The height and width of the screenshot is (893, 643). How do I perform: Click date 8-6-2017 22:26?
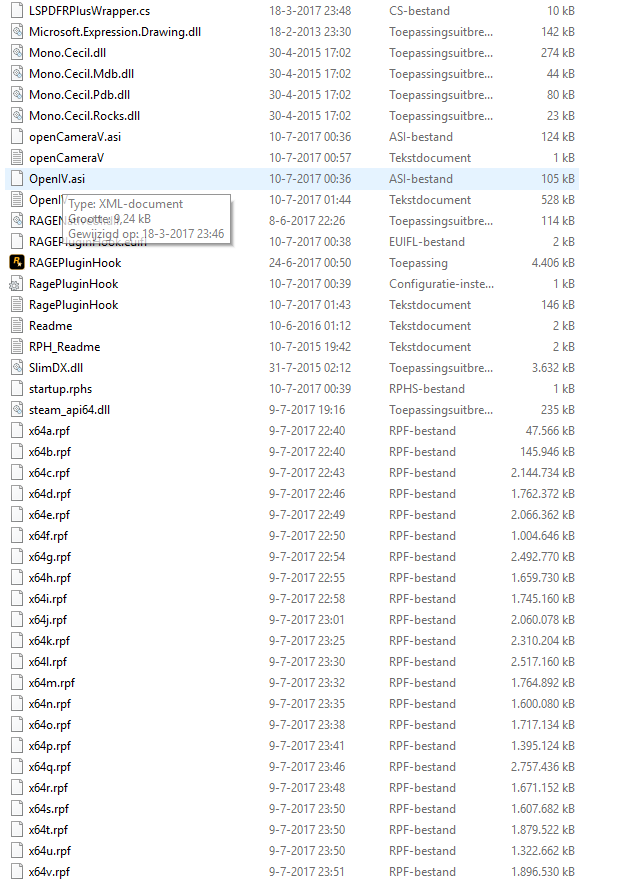[x=307, y=221]
